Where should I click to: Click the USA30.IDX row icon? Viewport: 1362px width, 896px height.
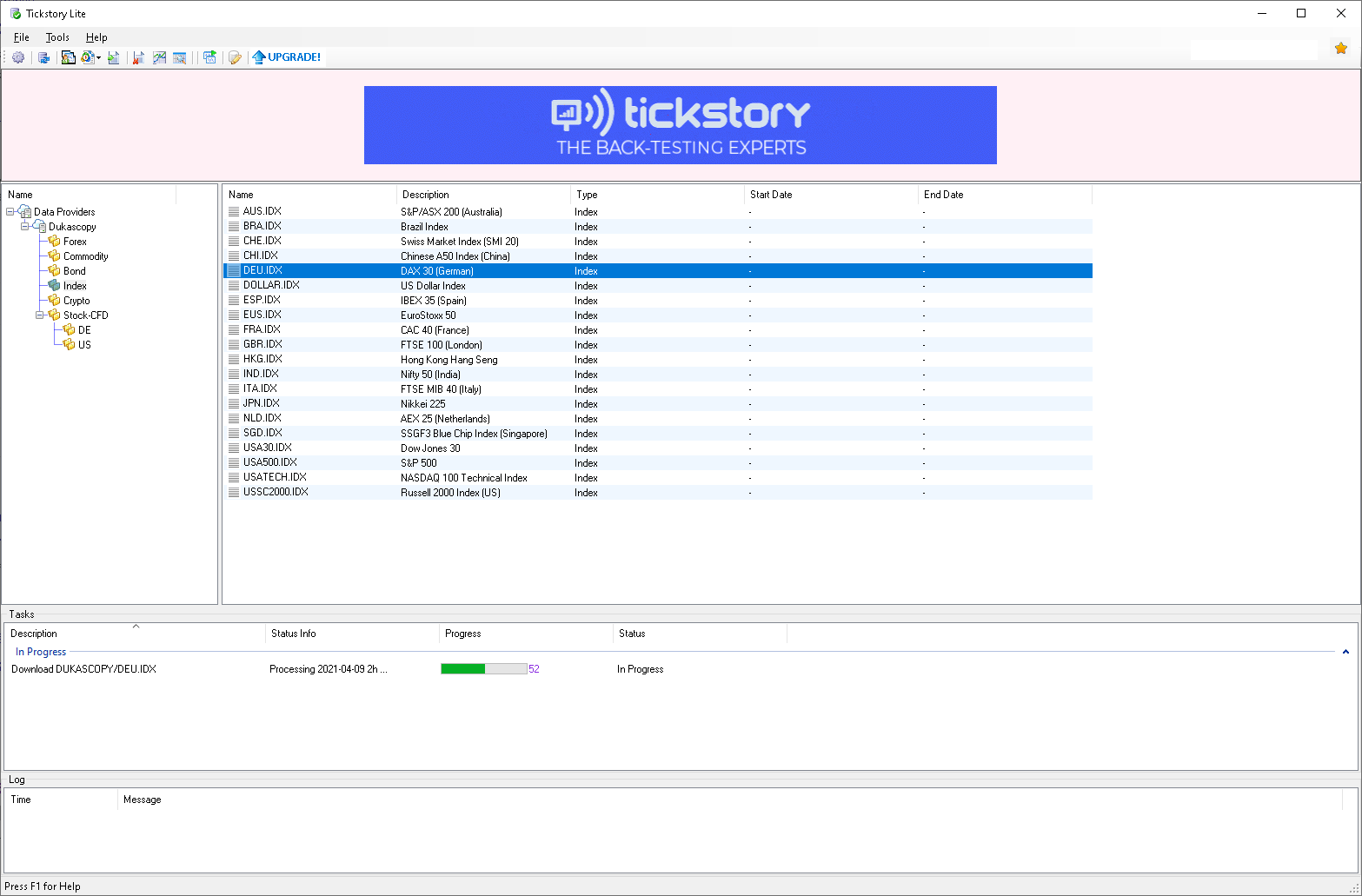coord(234,448)
